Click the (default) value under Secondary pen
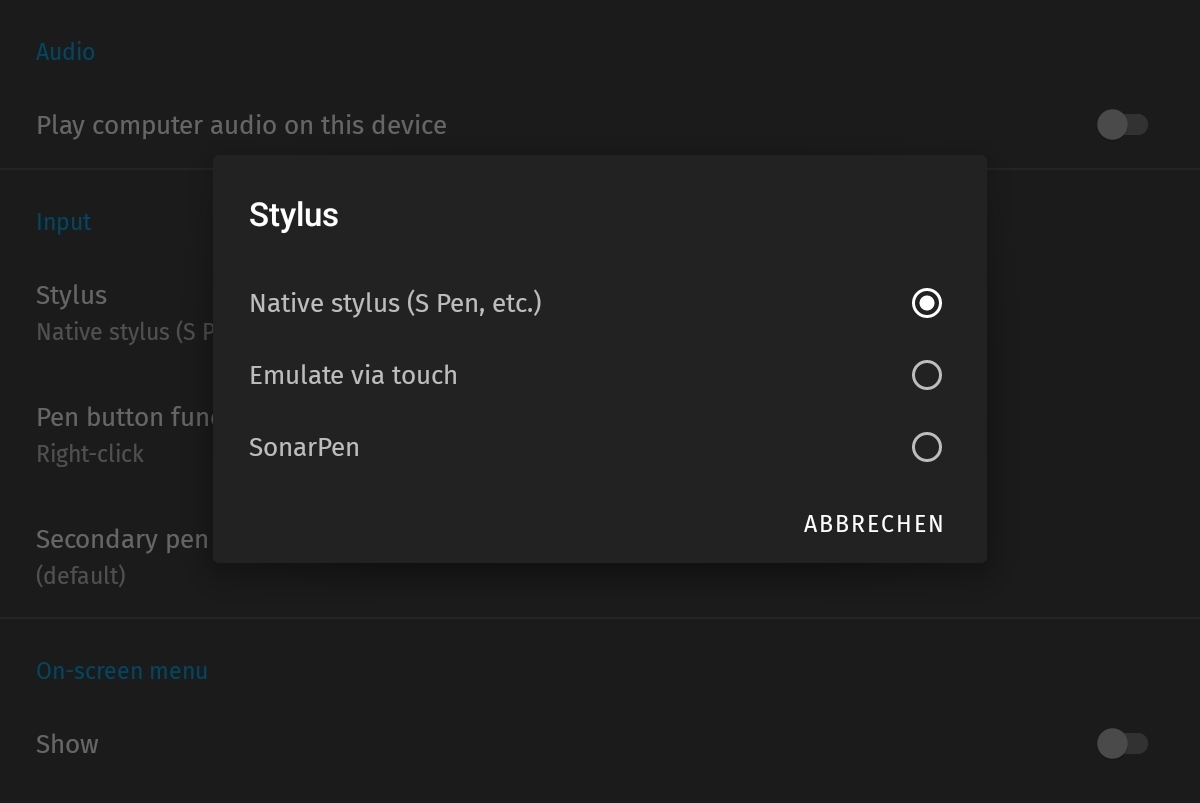Viewport: 1200px width, 803px height. click(x=72, y=576)
